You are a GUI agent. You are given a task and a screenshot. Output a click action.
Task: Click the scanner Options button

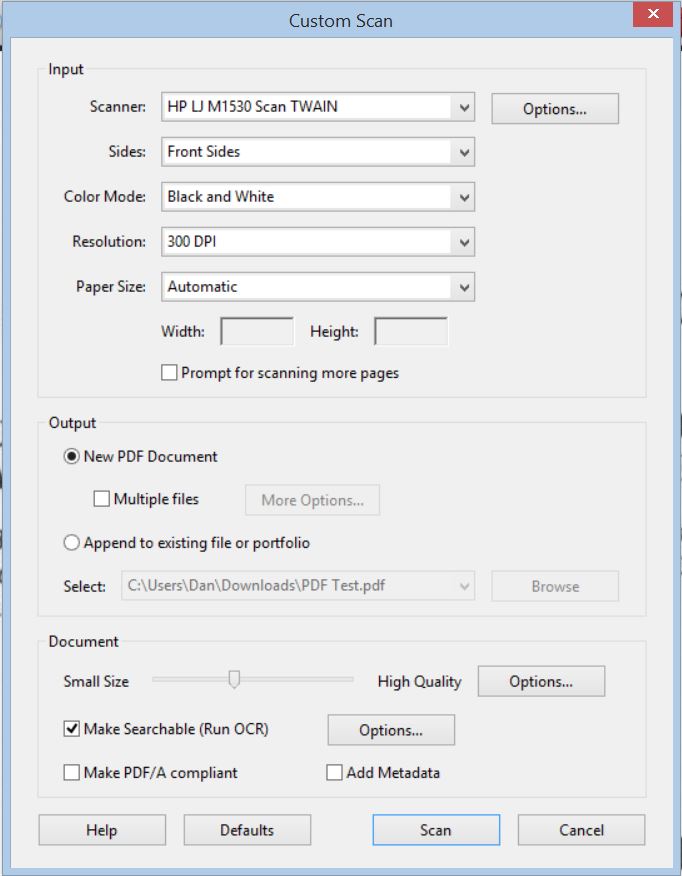tap(554, 109)
